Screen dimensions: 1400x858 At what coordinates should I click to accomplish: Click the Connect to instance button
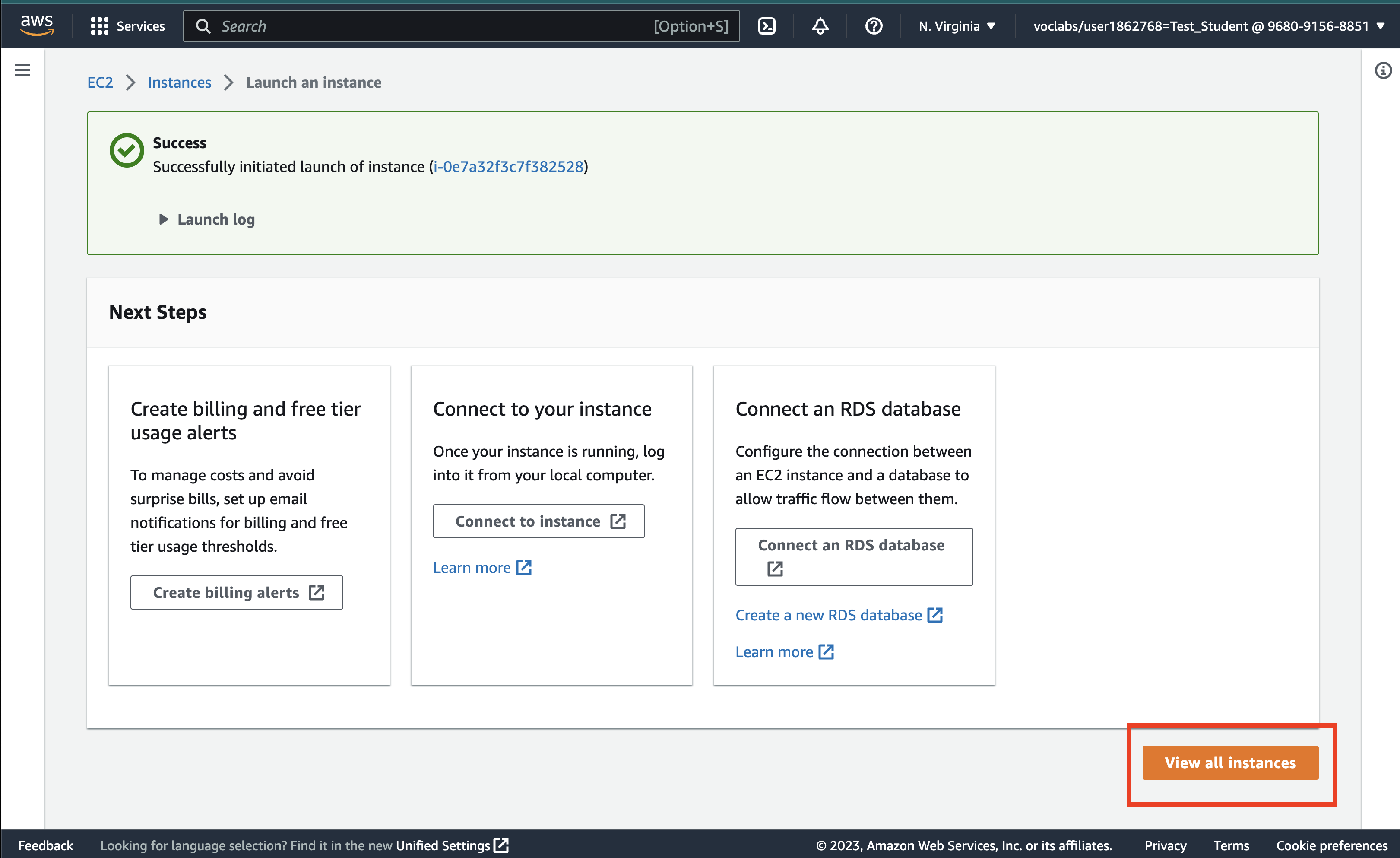coord(538,521)
